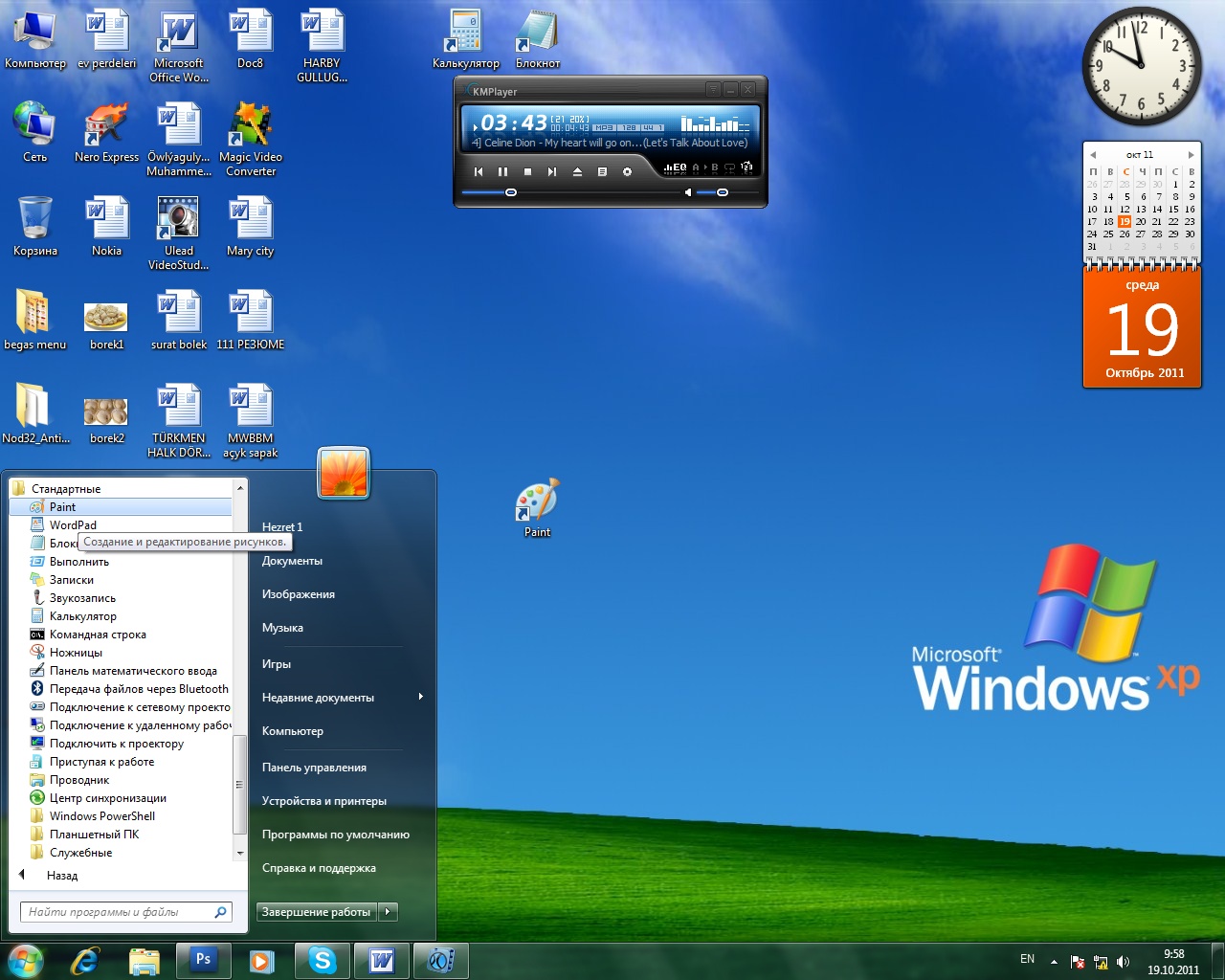Open WordPad from the Start menu
This screenshot has width=1225, height=980.
(x=121, y=525)
